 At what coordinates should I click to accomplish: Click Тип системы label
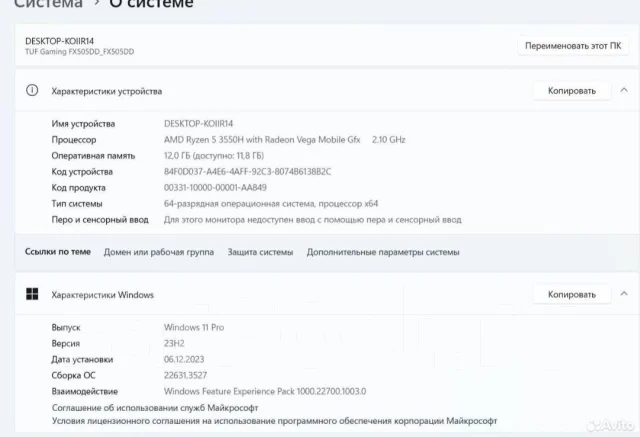77,204
